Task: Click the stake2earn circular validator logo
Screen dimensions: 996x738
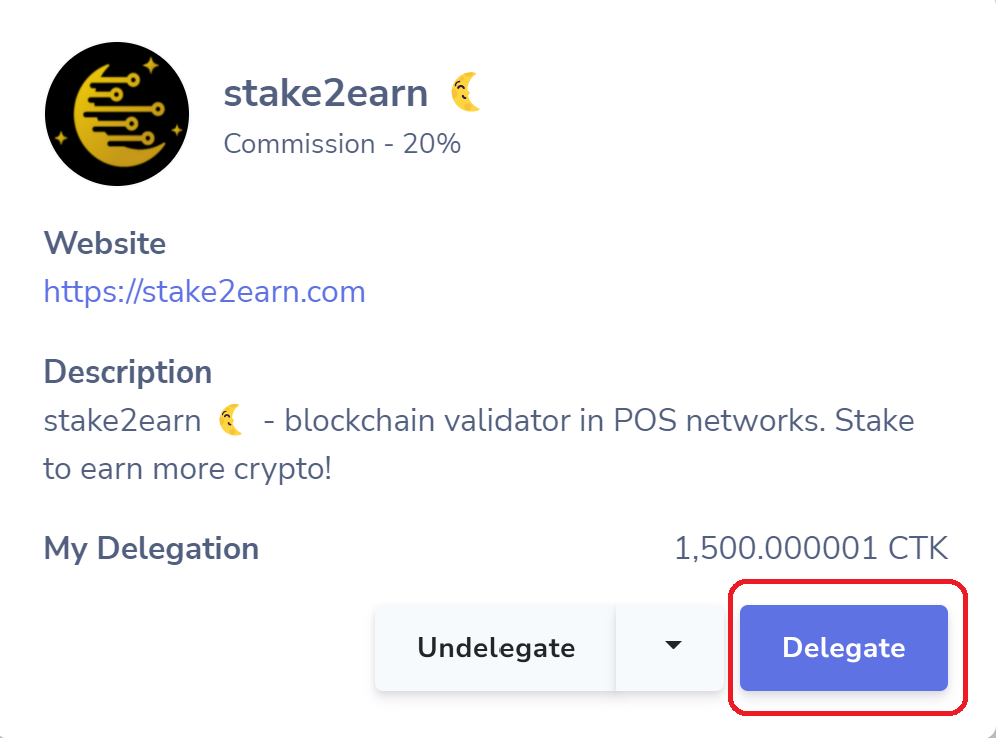Action: [x=117, y=114]
